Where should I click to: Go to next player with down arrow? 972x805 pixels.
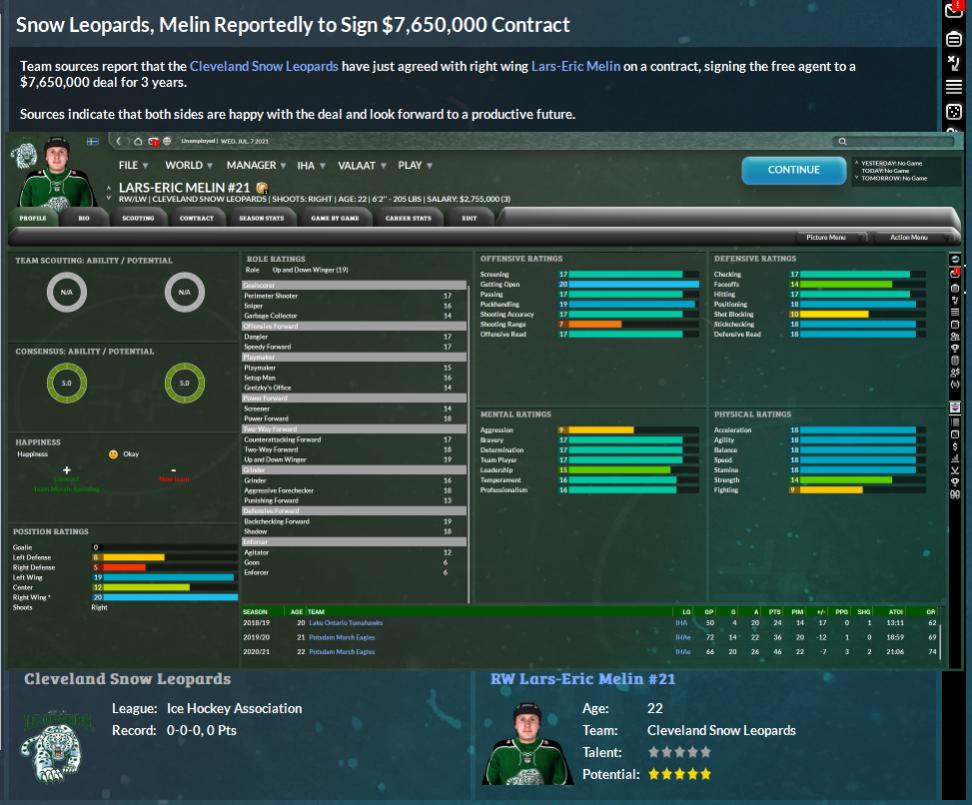[109, 198]
